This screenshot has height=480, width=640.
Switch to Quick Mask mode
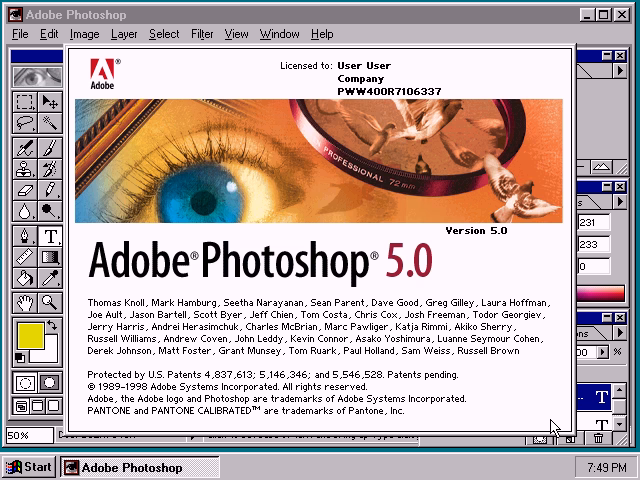(48, 382)
